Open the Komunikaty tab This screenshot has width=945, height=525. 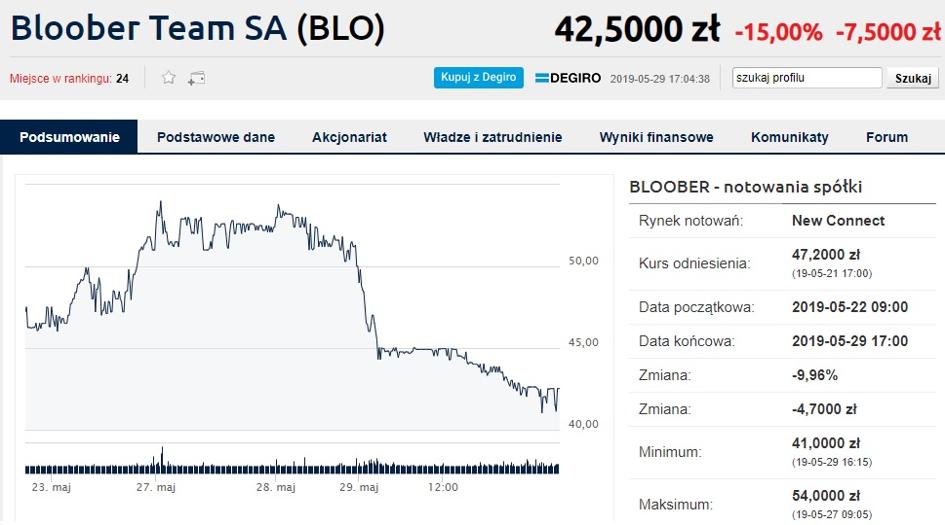point(790,137)
